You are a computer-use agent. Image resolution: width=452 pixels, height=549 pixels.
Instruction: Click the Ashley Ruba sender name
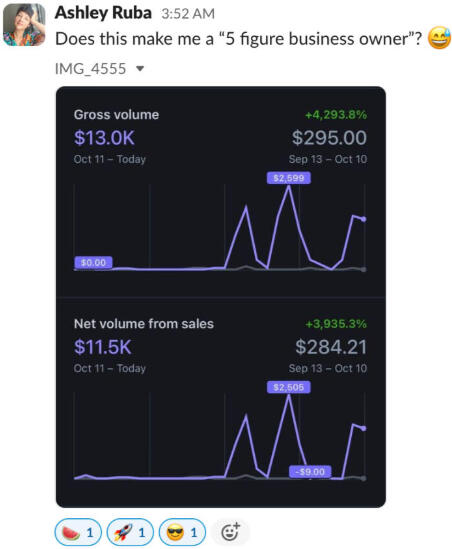(x=103, y=13)
